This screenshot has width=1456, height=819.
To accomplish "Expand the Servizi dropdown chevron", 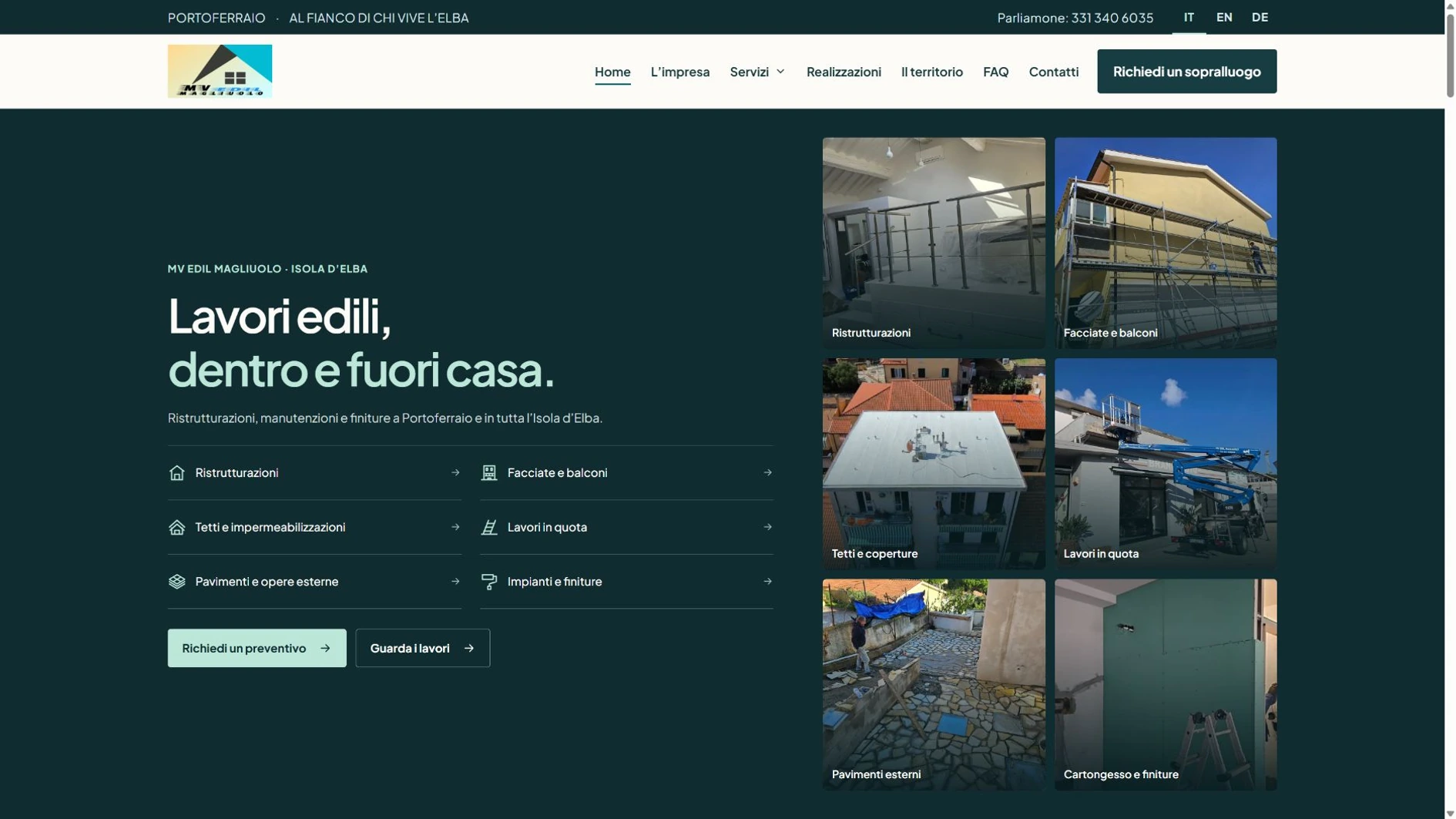I will coord(780,72).
